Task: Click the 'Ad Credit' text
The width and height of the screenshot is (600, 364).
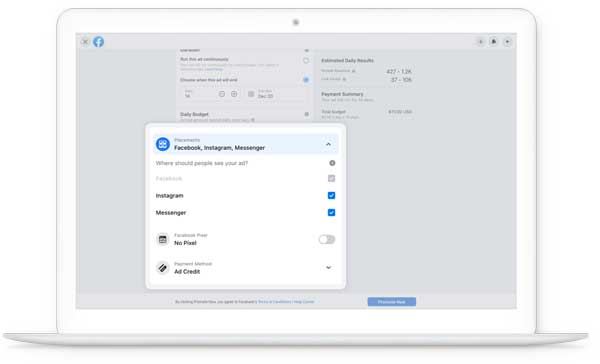Action: 187,271
